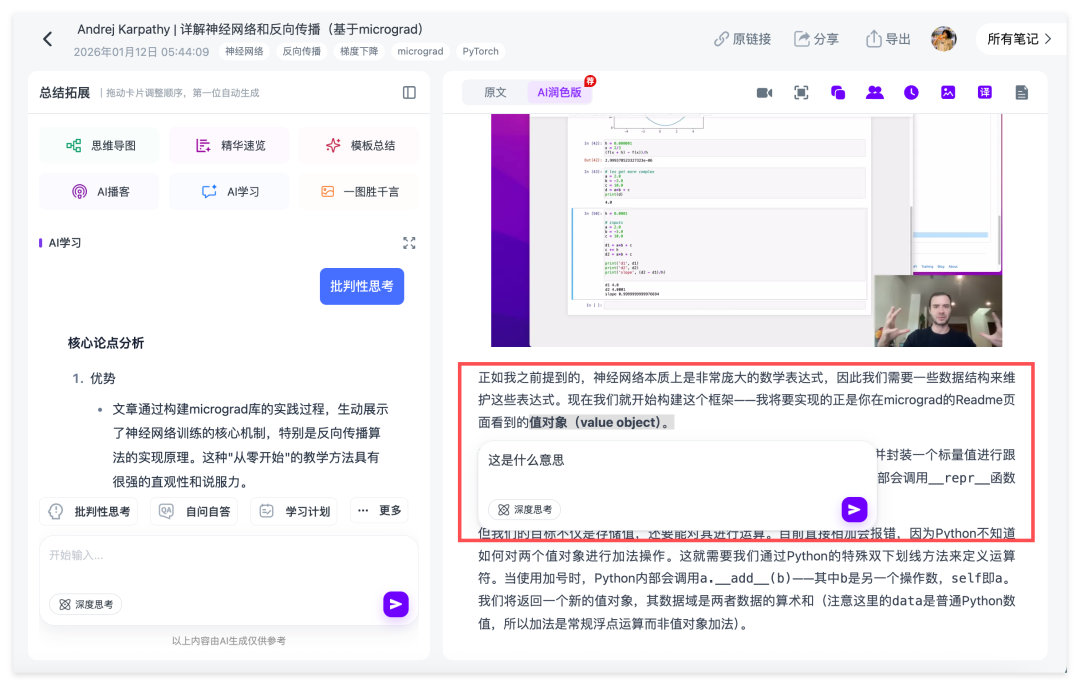Open the 一图胜千言 card

[x=359, y=191]
